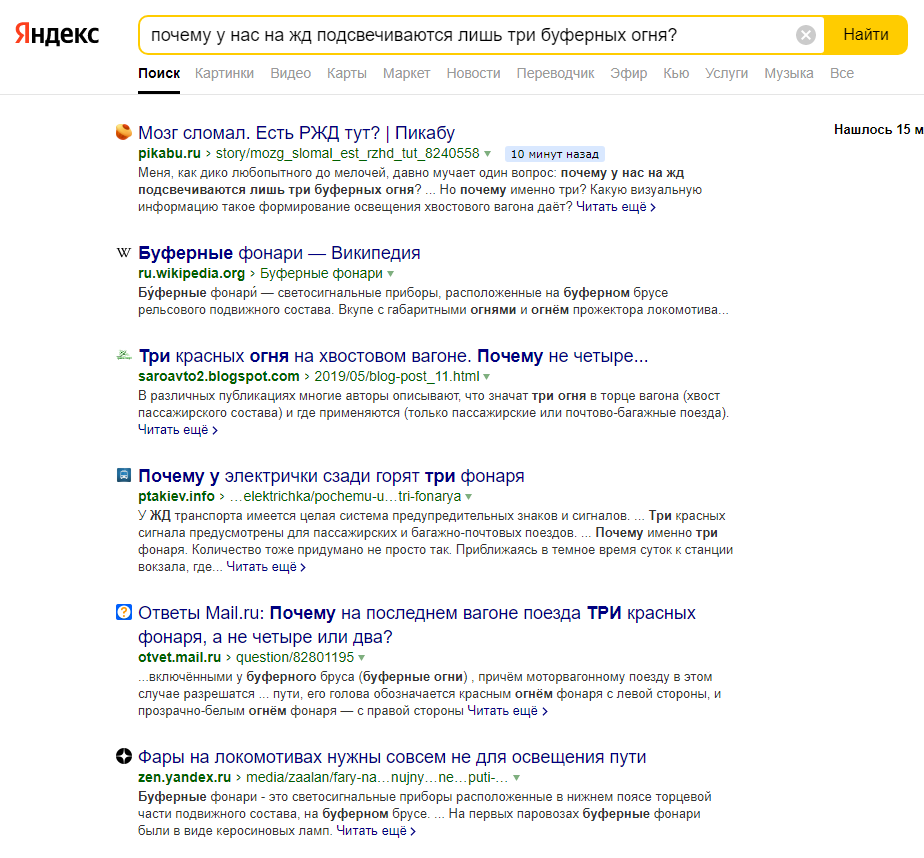This screenshot has height=858, width=924.
Task: Open the Переводчик tab
Action: point(555,74)
